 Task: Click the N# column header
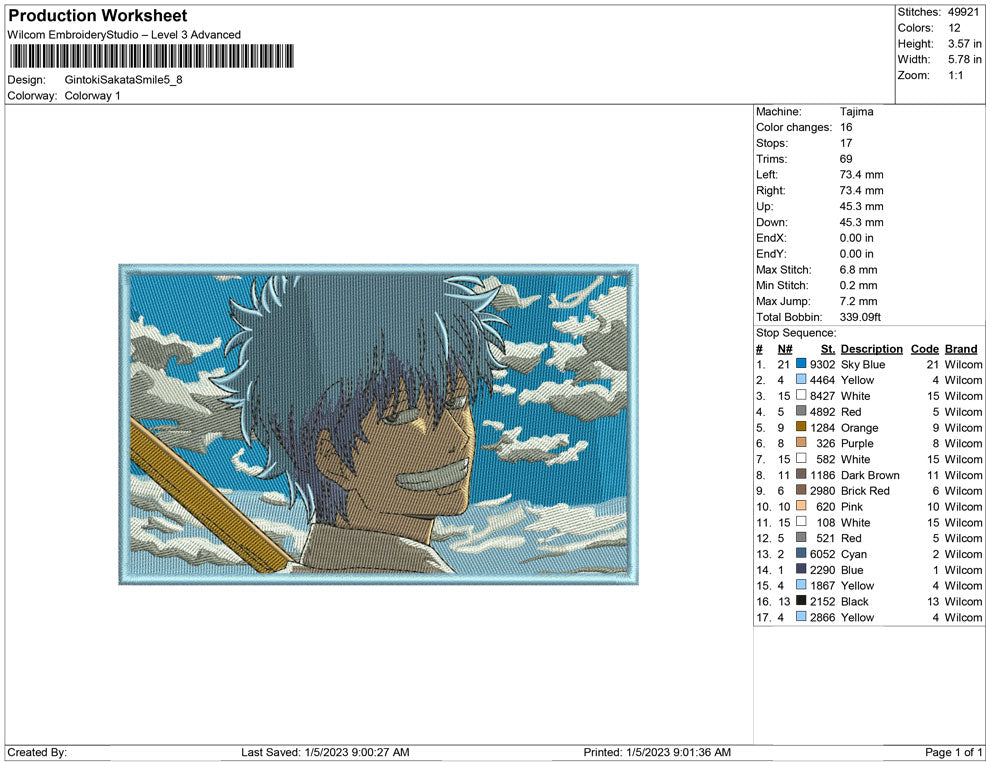(785, 349)
